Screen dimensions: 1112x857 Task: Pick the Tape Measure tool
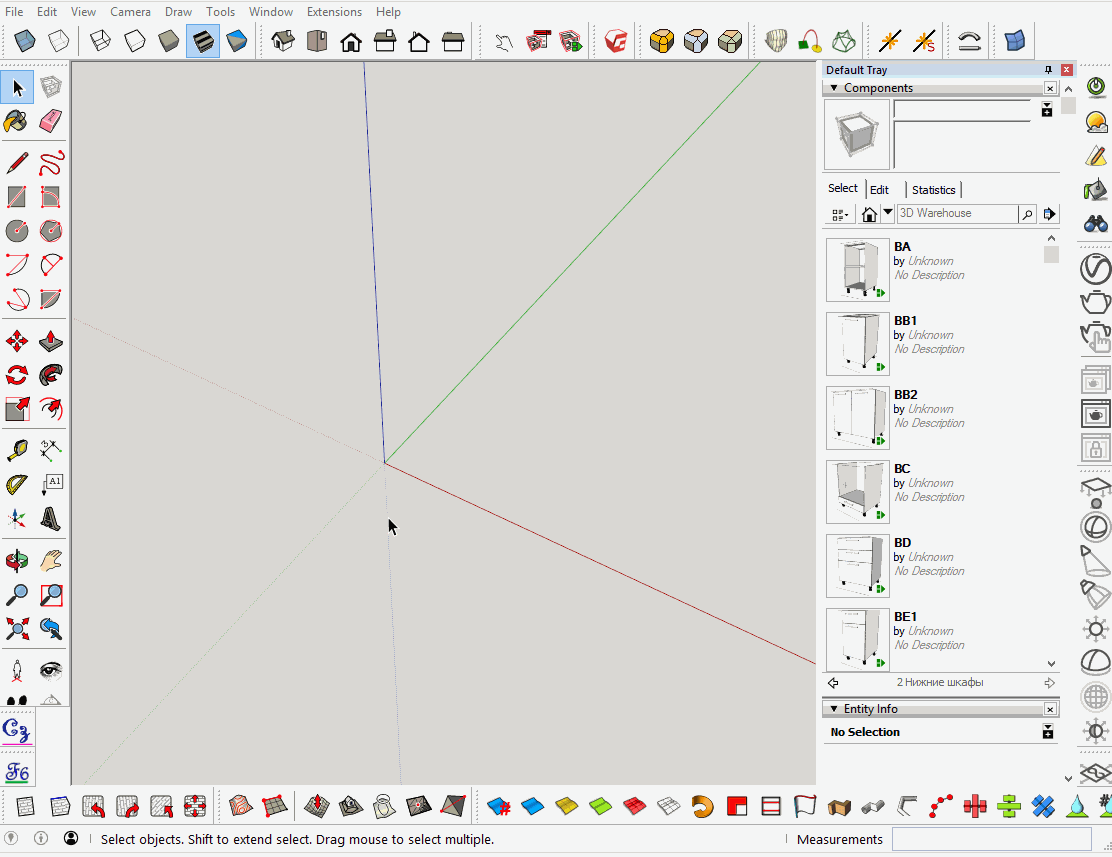click(16, 449)
